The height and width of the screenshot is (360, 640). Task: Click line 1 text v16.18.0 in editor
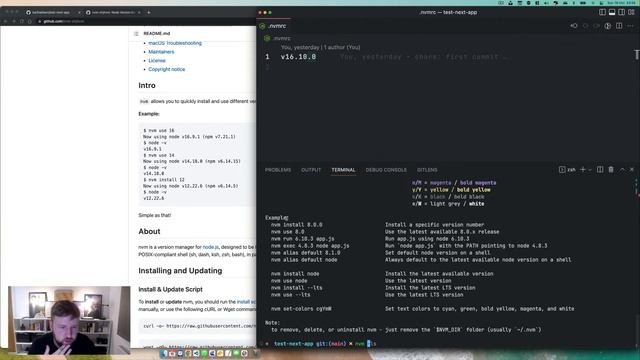[298, 57]
